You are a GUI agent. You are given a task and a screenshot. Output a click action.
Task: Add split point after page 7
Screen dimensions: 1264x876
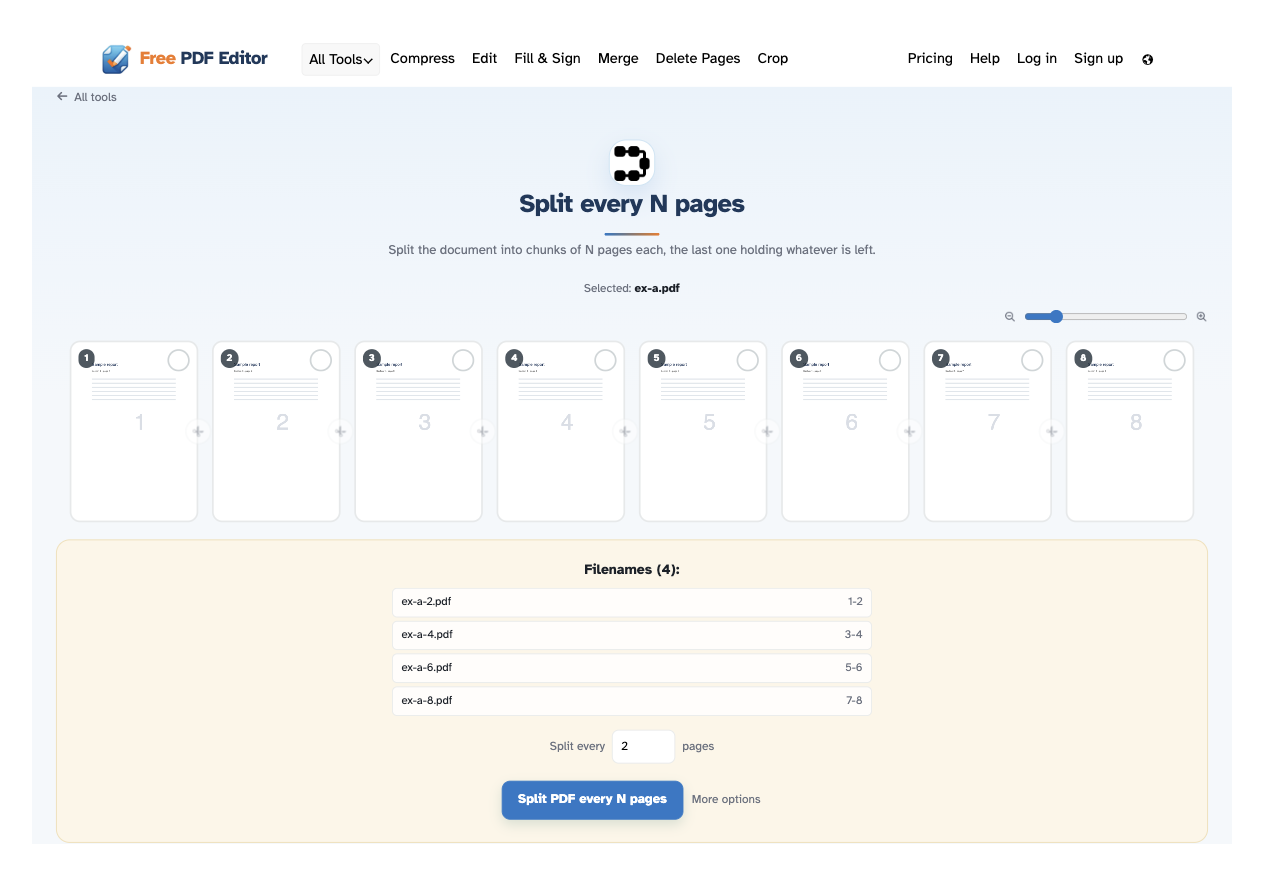point(1052,432)
